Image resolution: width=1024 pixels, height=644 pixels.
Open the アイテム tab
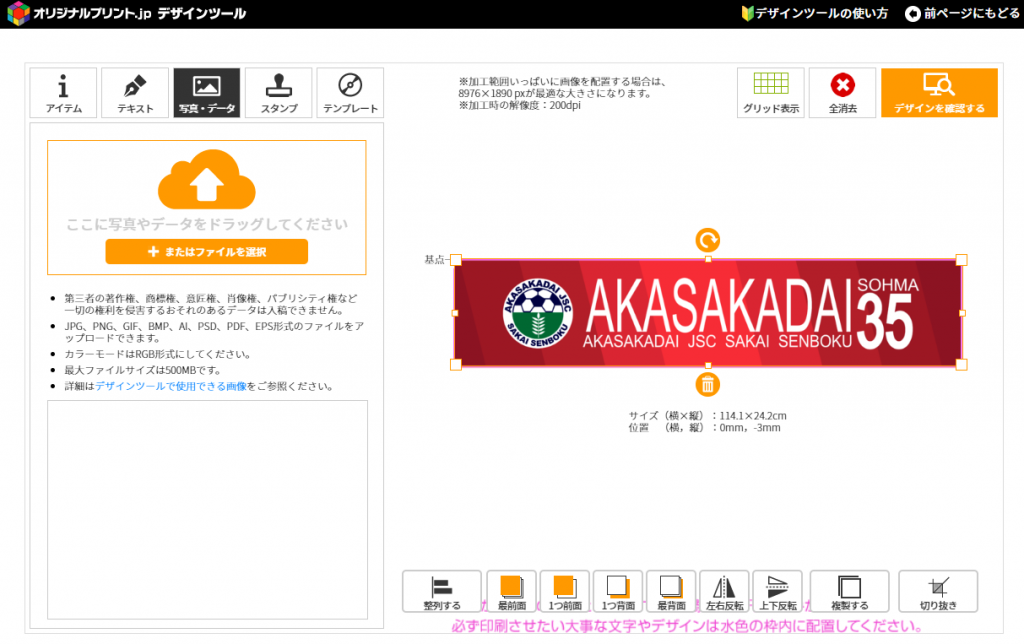tap(63, 93)
